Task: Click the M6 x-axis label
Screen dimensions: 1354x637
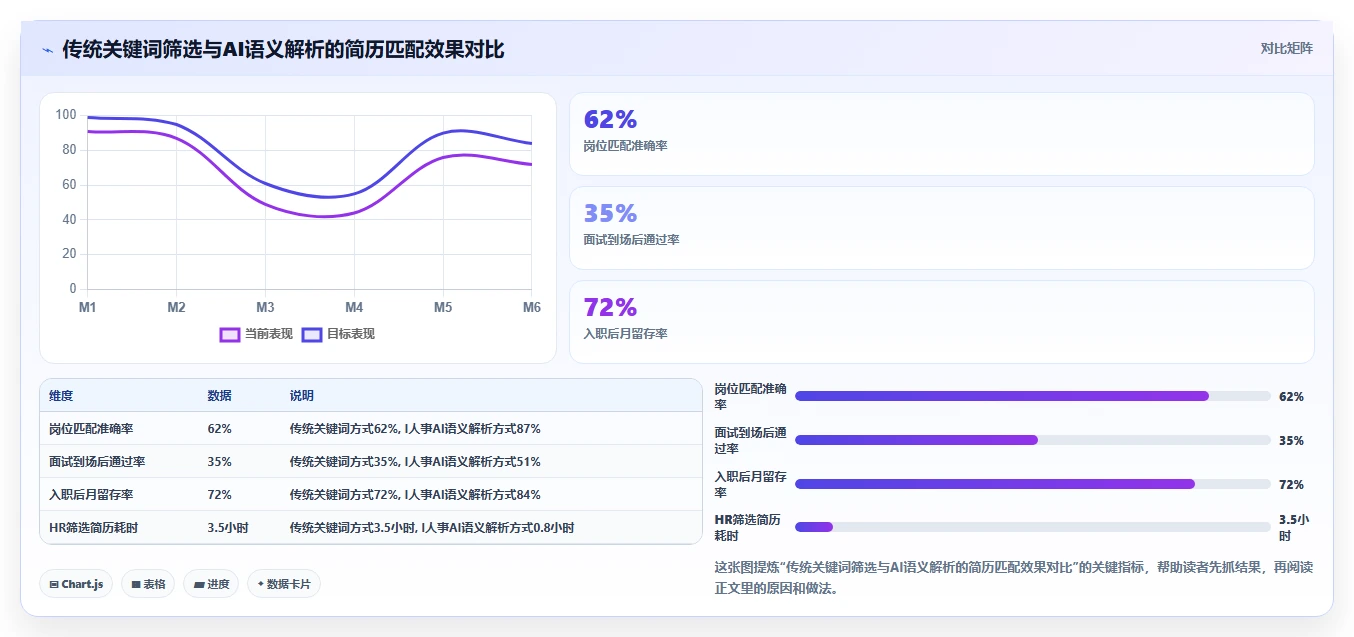Action: pos(531,307)
